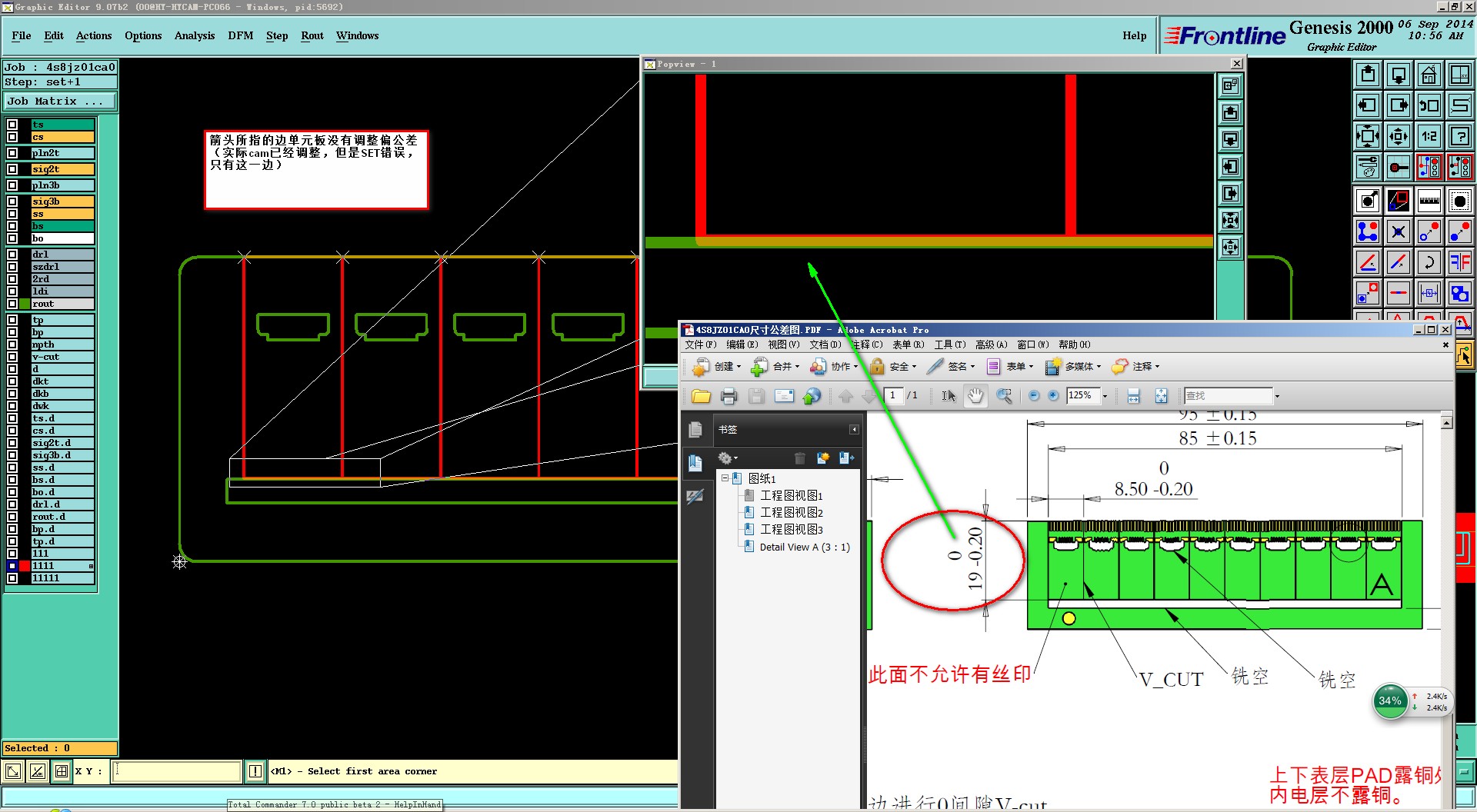Click the octagon select-in-area icon
Viewport: 1477px width, 812px height.
[x=1460, y=201]
